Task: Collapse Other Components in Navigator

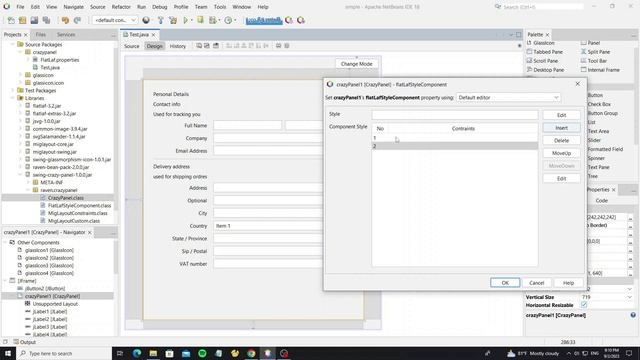Action: (x=5, y=242)
